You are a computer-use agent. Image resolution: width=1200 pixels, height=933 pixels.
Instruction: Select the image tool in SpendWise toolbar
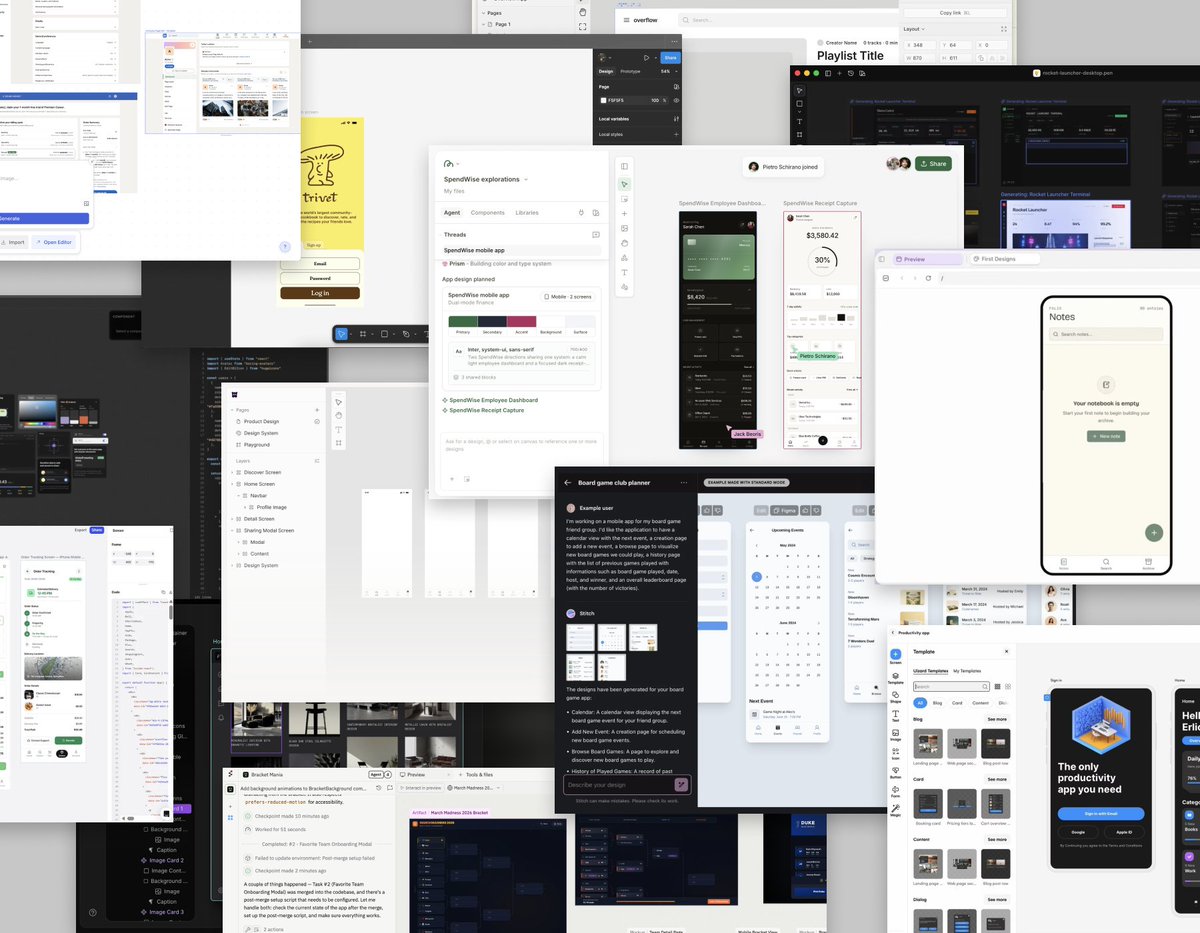(x=624, y=228)
